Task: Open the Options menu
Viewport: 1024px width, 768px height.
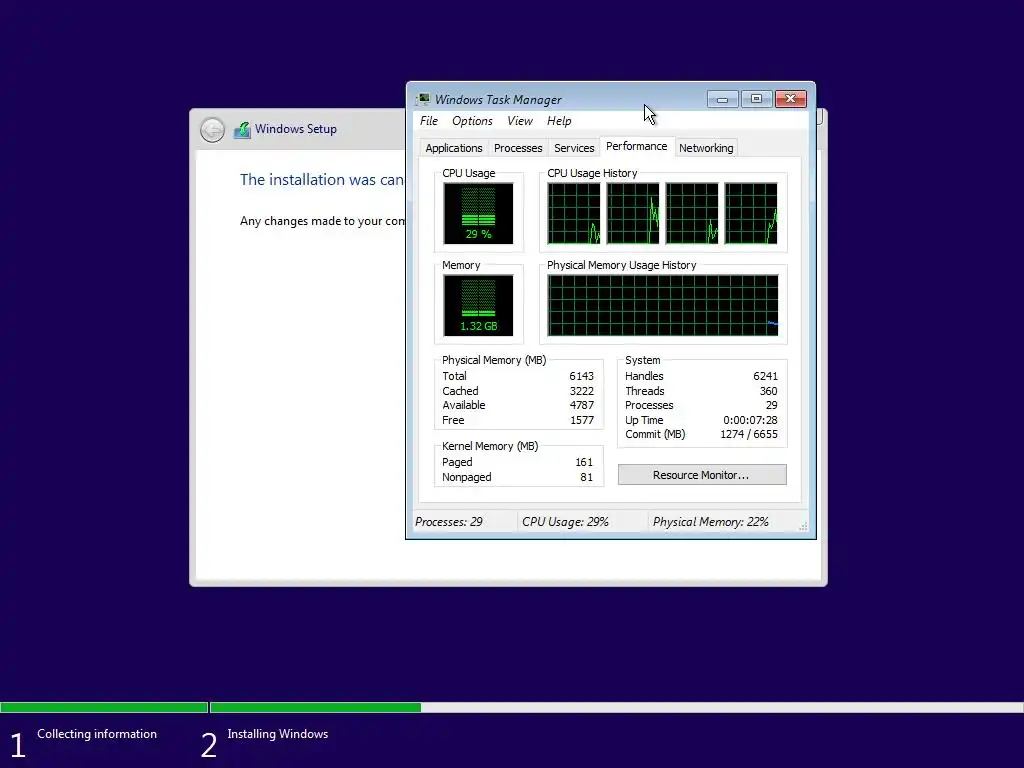Action: point(472,121)
